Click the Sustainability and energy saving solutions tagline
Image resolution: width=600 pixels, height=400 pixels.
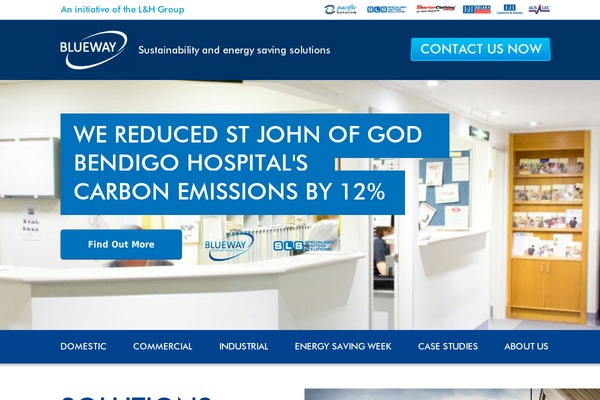[234, 50]
